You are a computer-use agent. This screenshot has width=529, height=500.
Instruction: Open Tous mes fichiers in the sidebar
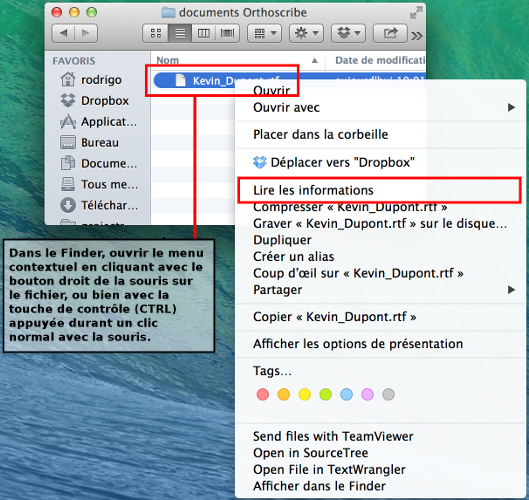(99, 184)
